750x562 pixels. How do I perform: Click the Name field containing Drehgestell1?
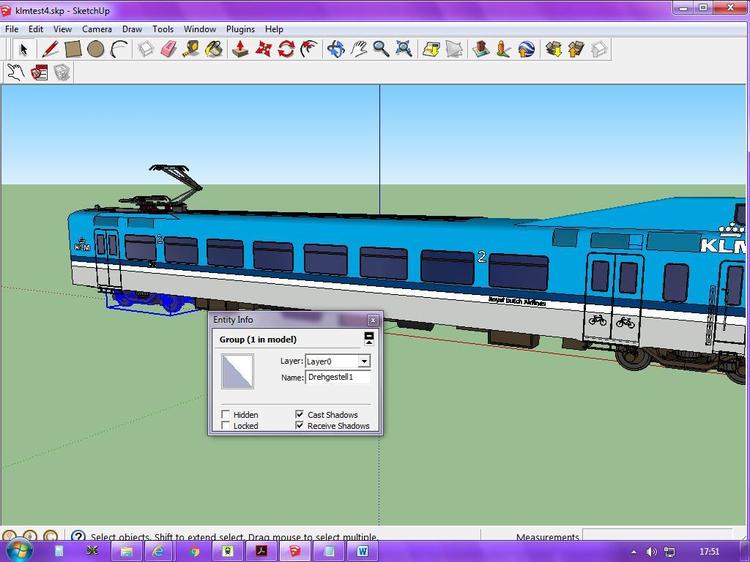click(338, 377)
